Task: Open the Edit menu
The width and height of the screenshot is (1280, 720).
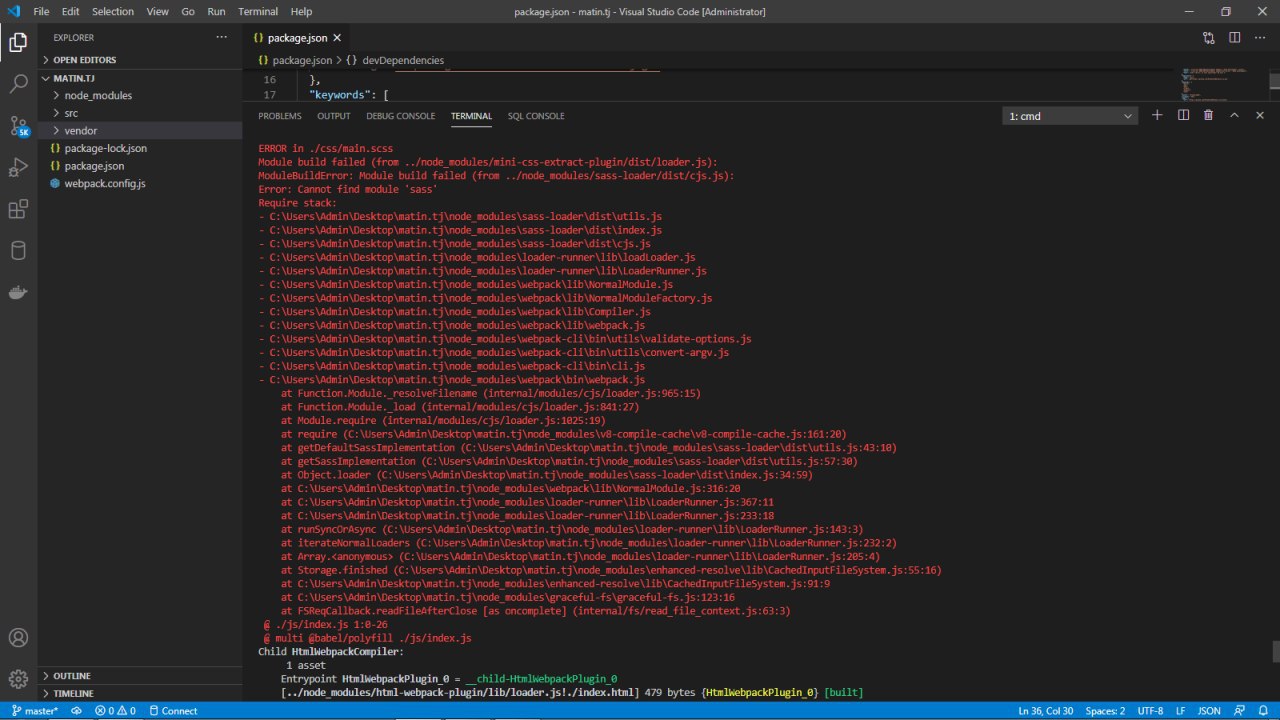Action: 70,12
